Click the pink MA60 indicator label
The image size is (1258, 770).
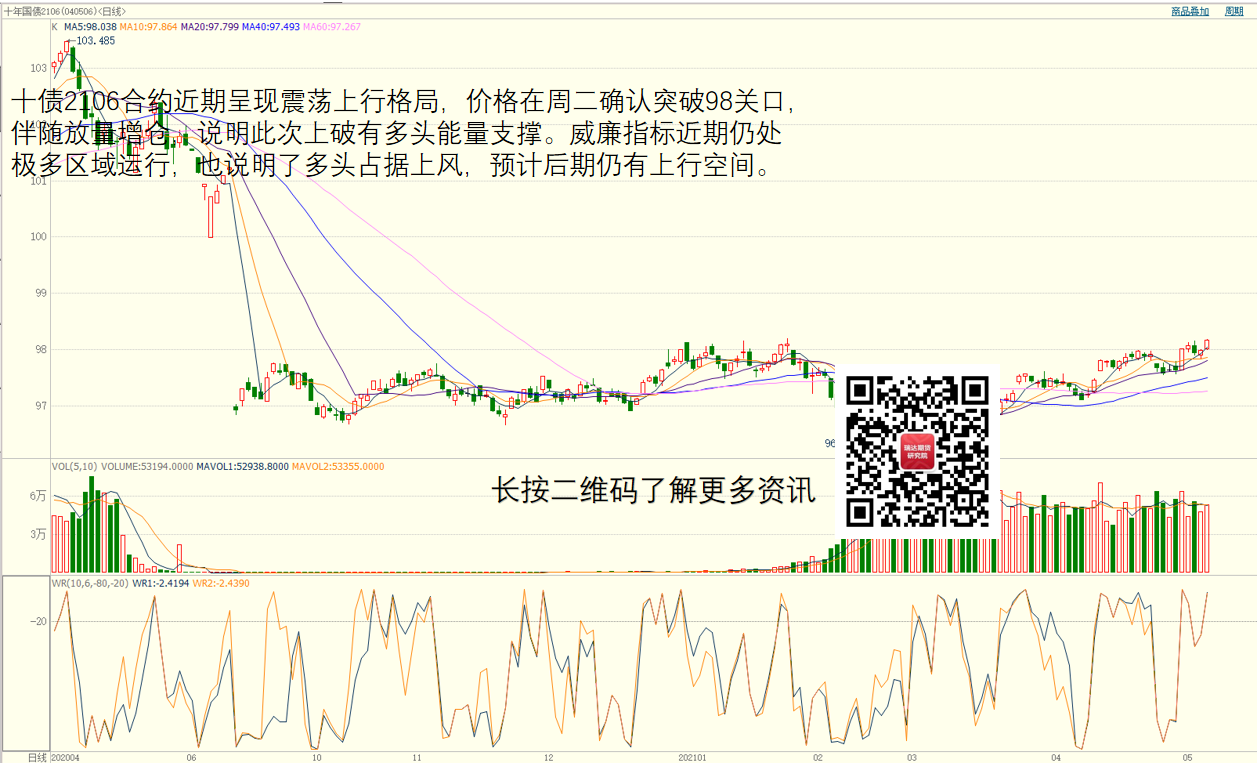[332, 27]
